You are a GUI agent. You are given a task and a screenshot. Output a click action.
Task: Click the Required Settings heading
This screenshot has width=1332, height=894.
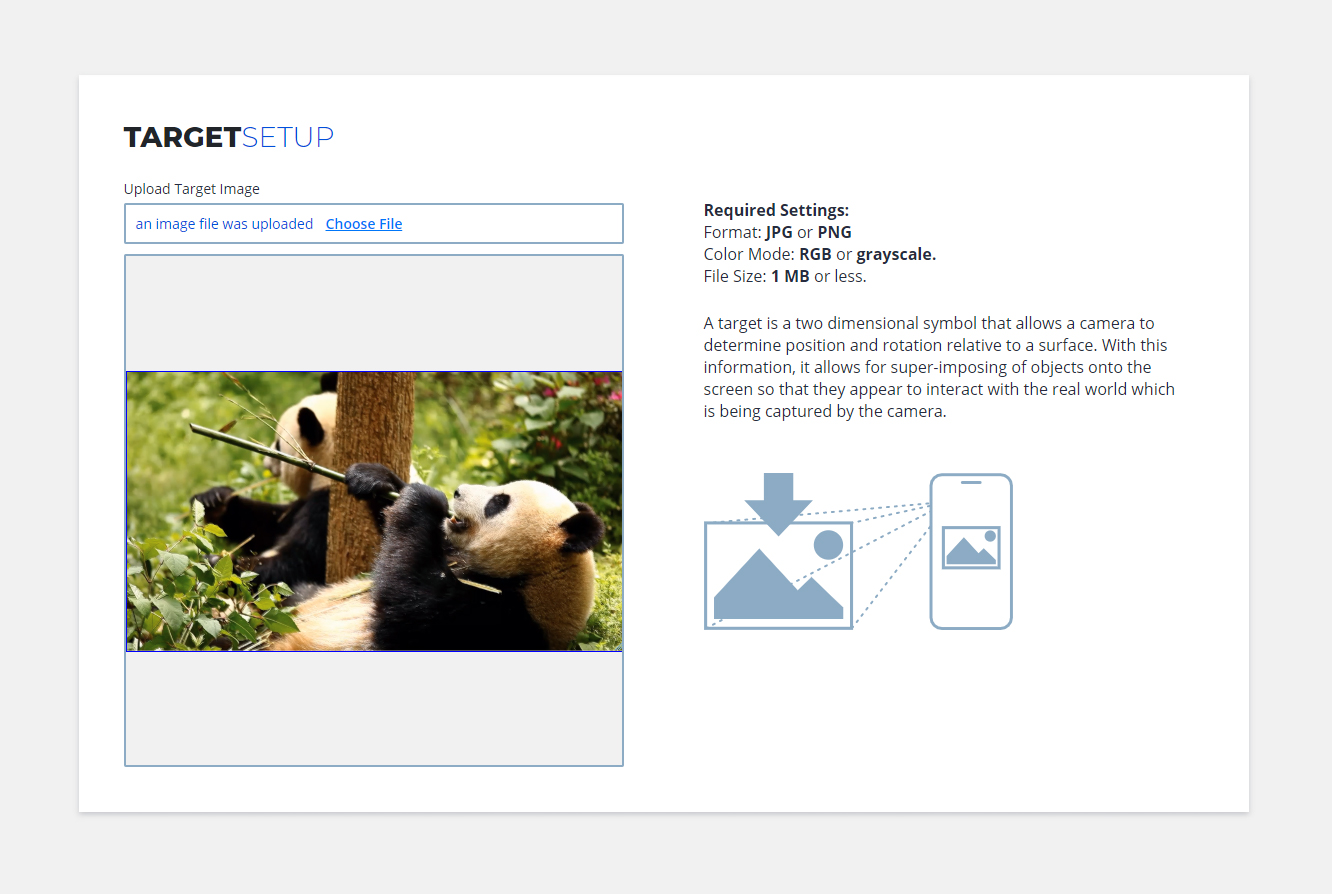pyautogui.click(x=776, y=210)
